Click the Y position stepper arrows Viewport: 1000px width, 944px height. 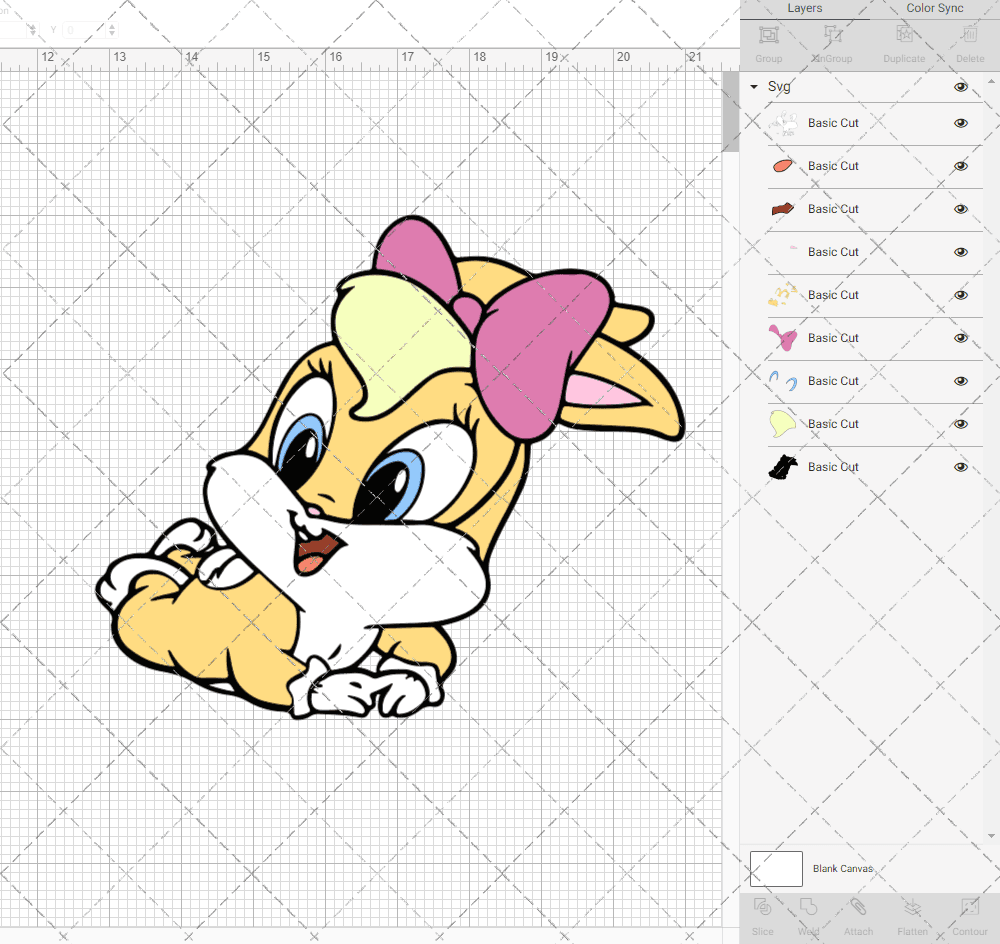(112, 29)
